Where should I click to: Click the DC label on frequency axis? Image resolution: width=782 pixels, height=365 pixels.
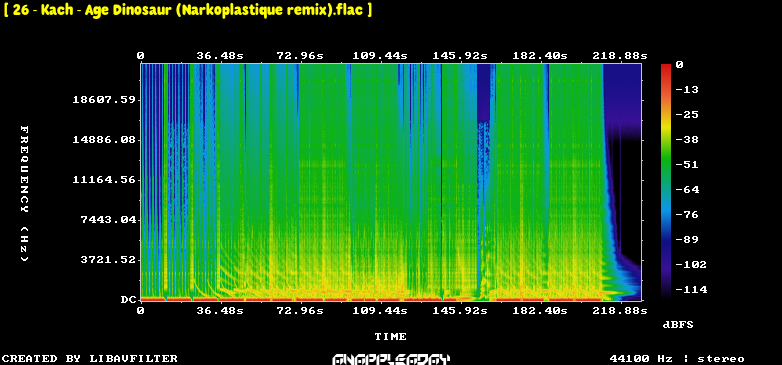pos(128,300)
